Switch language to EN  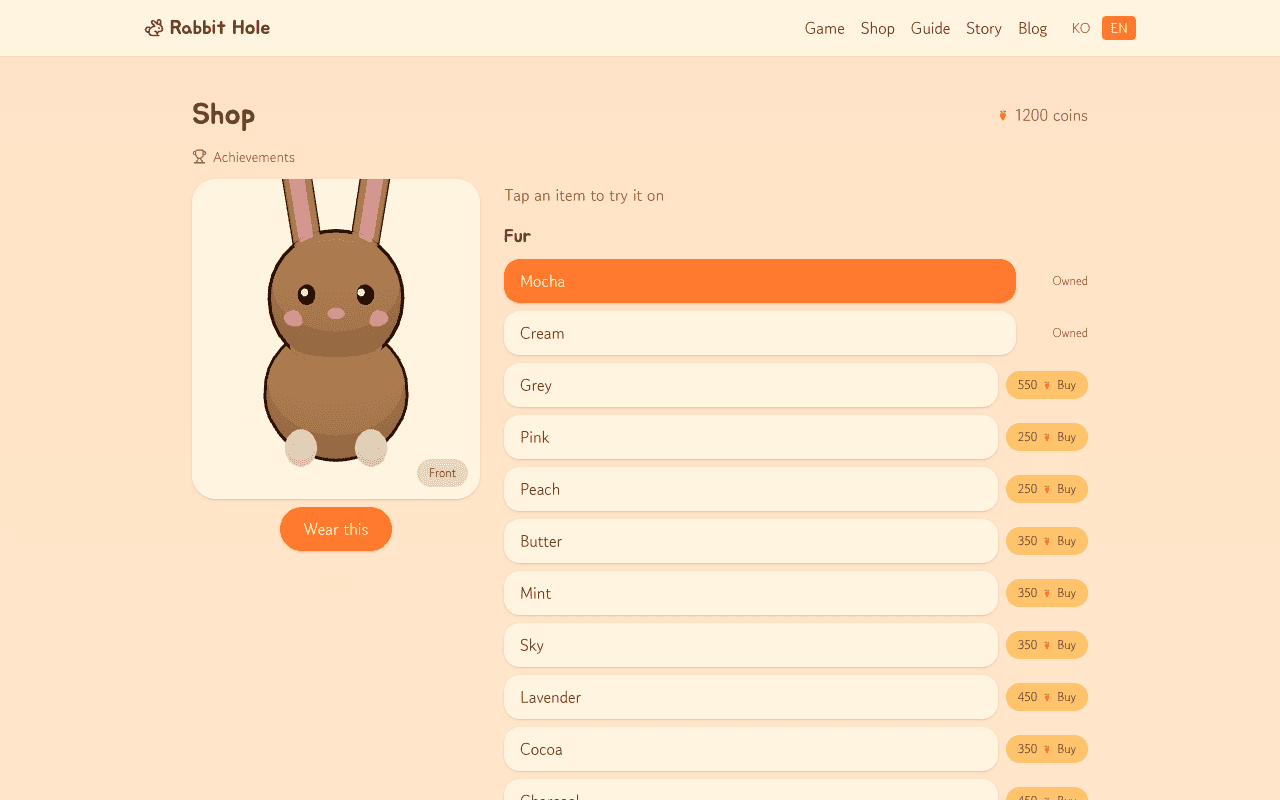(x=1119, y=28)
